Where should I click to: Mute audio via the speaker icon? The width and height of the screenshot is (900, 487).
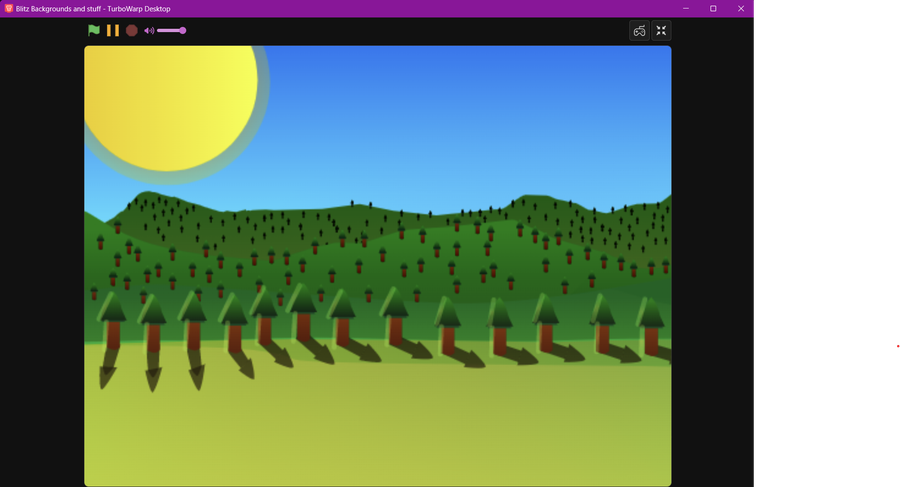click(149, 30)
